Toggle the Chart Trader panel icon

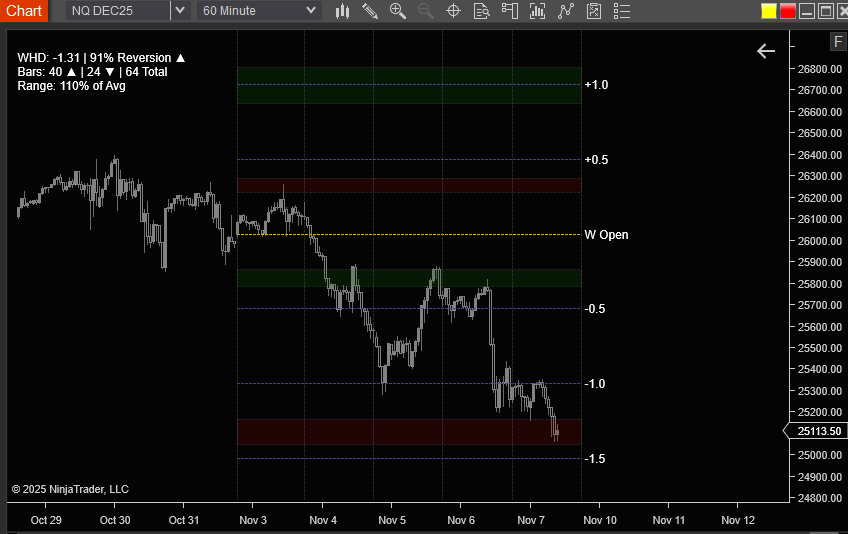pyautogui.click(x=509, y=11)
